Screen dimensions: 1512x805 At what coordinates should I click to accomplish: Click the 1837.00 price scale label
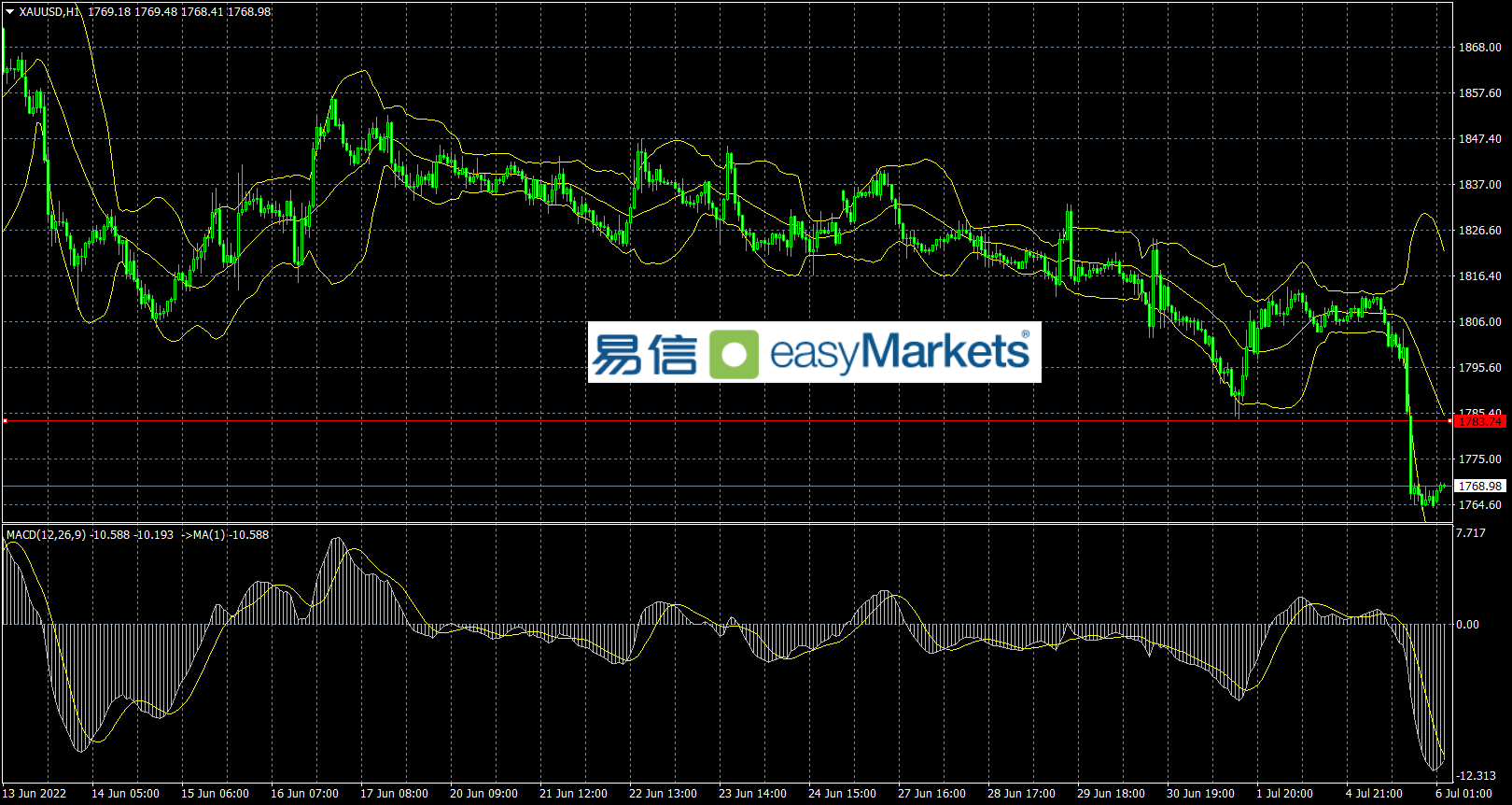pos(1480,185)
